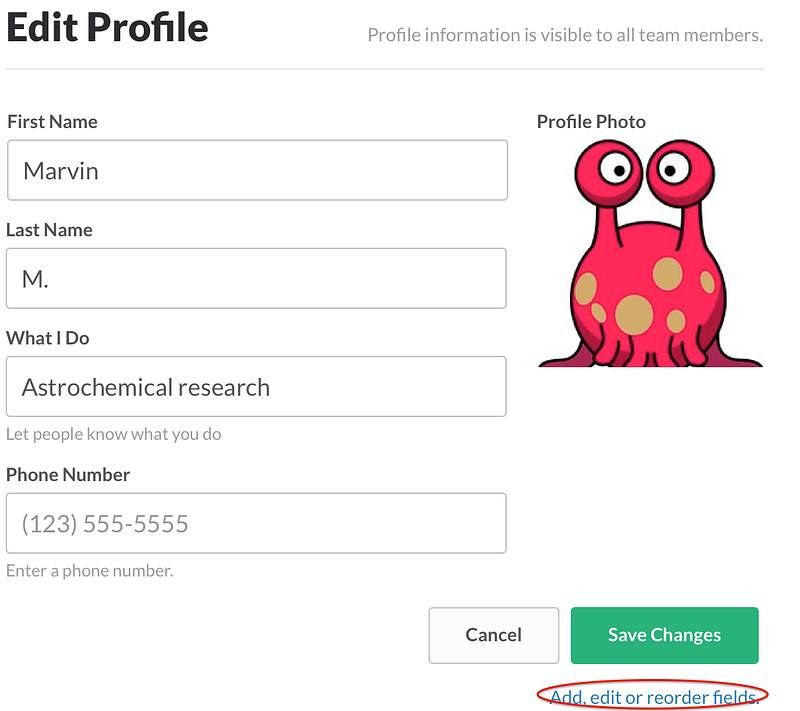Click the Edit Profile heading

107,27
